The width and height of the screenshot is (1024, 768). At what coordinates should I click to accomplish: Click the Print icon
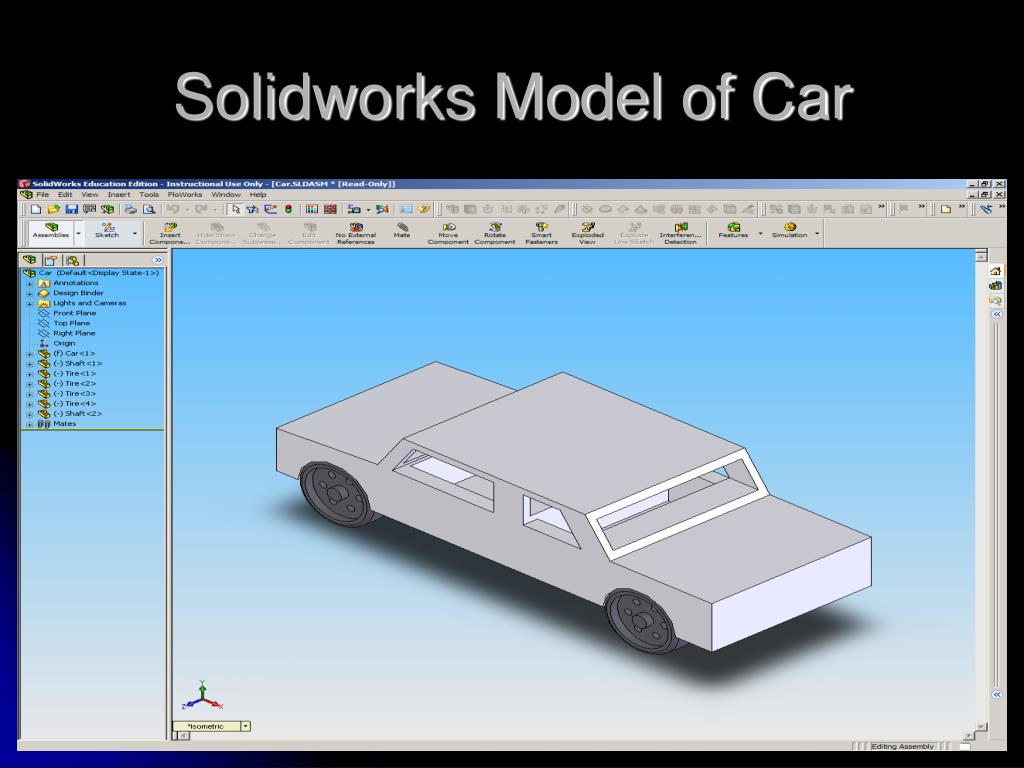tap(131, 209)
